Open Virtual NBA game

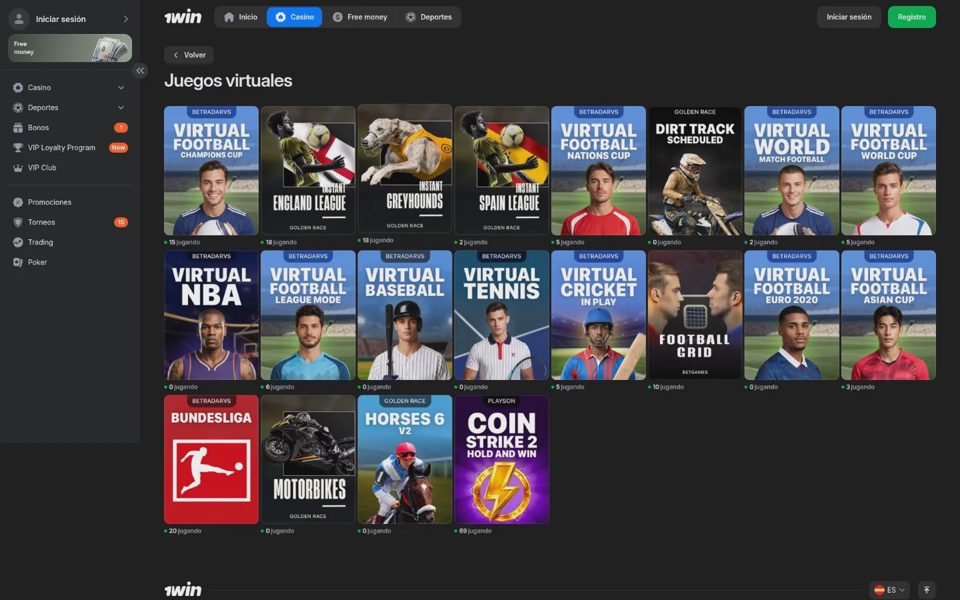[x=211, y=315]
